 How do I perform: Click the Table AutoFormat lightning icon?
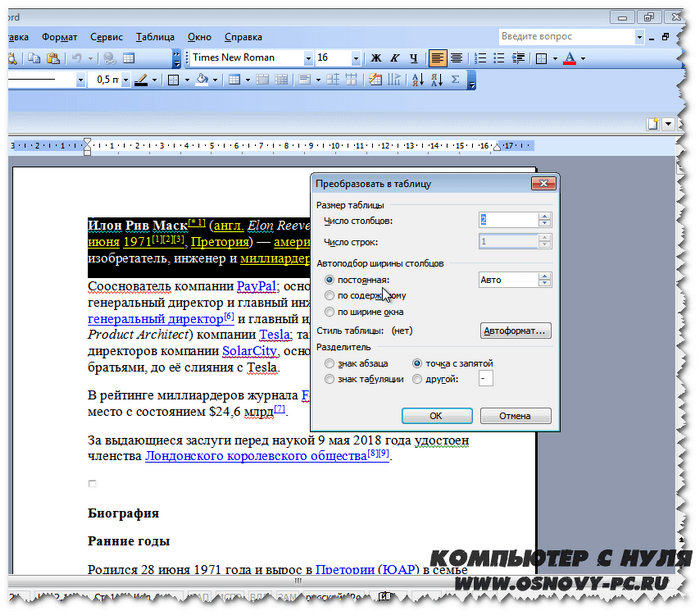[375, 80]
